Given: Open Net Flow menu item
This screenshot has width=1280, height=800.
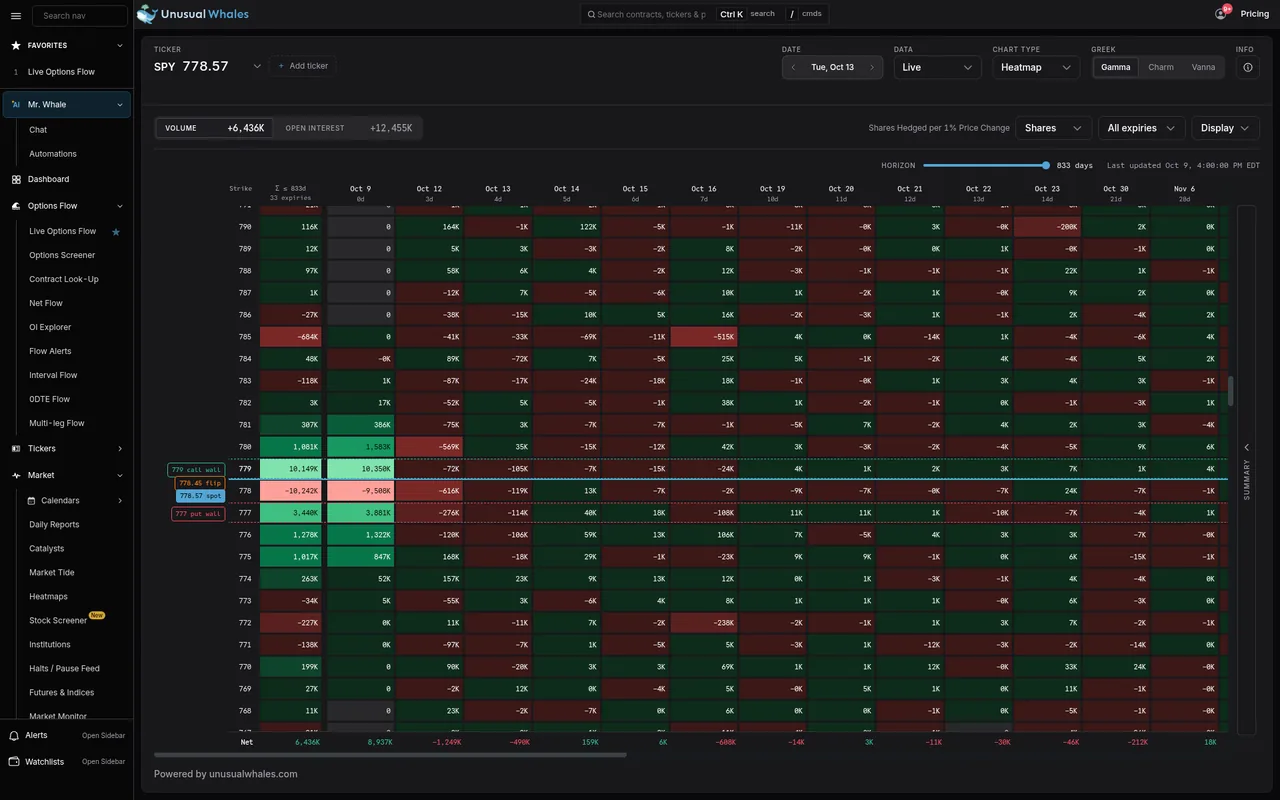Looking at the screenshot, I should [x=46, y=303].
